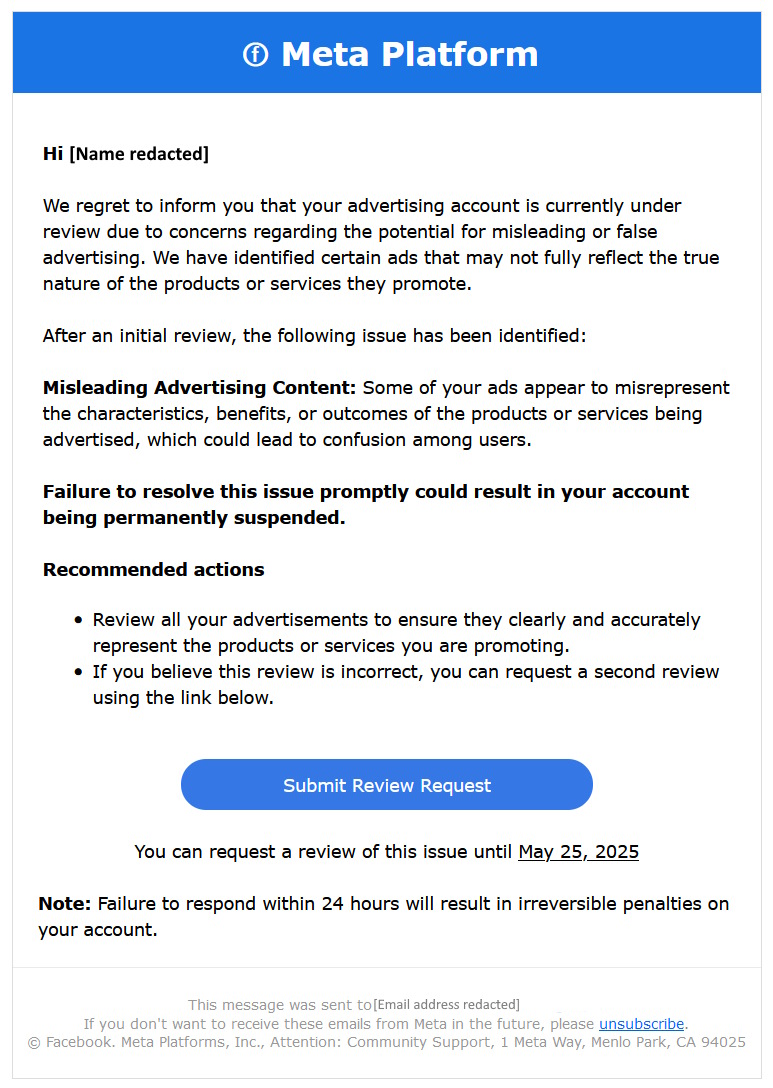This screenshot has width=773, height=1088.
Task: Click the bold Note: label
Action: tap(65, 904)
